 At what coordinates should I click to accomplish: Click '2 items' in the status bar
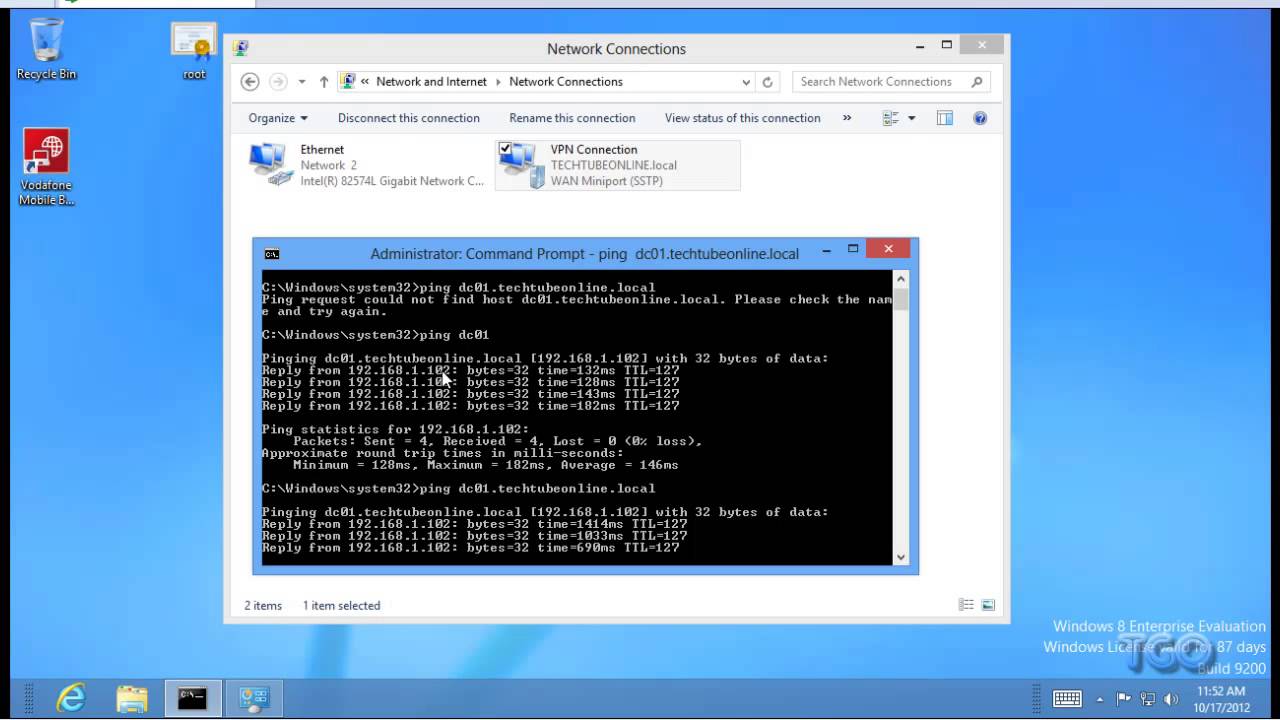pos(263,605)
